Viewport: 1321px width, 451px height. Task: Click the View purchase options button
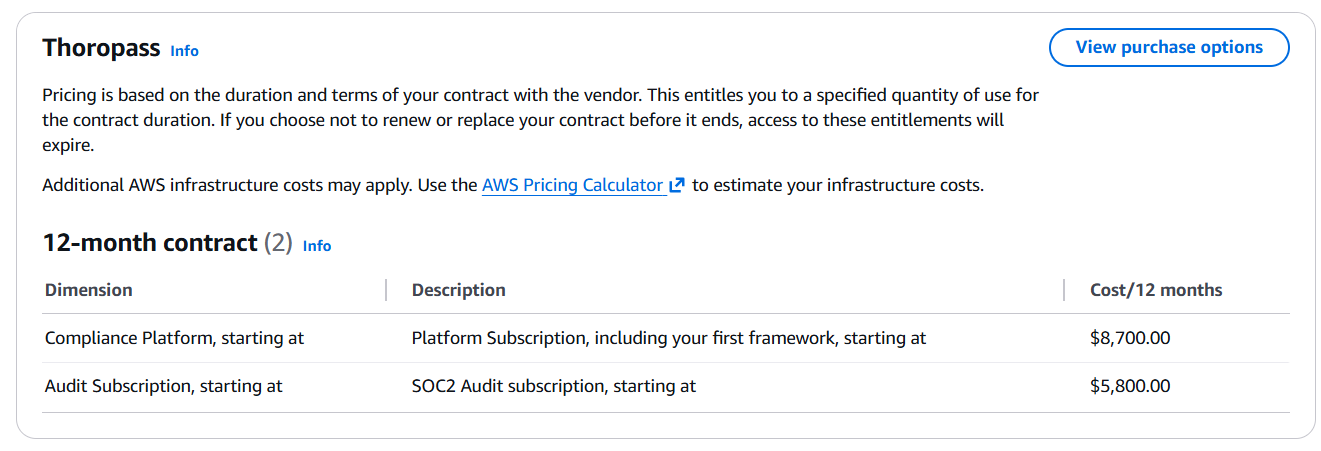1168,47
